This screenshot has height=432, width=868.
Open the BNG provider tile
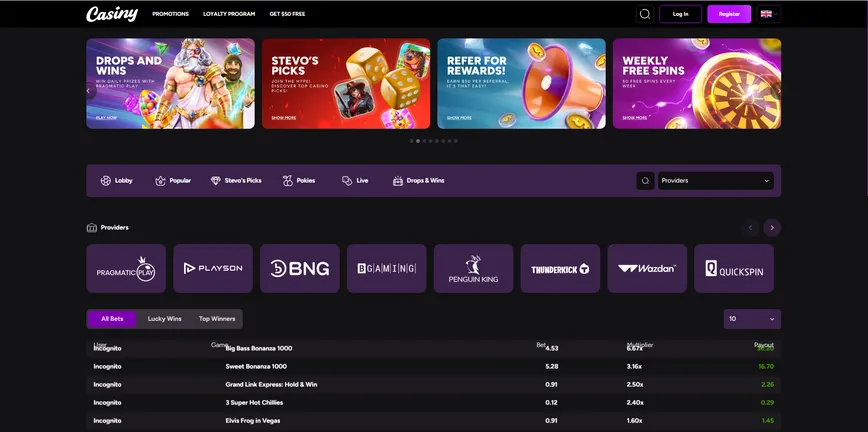point(299,268)
